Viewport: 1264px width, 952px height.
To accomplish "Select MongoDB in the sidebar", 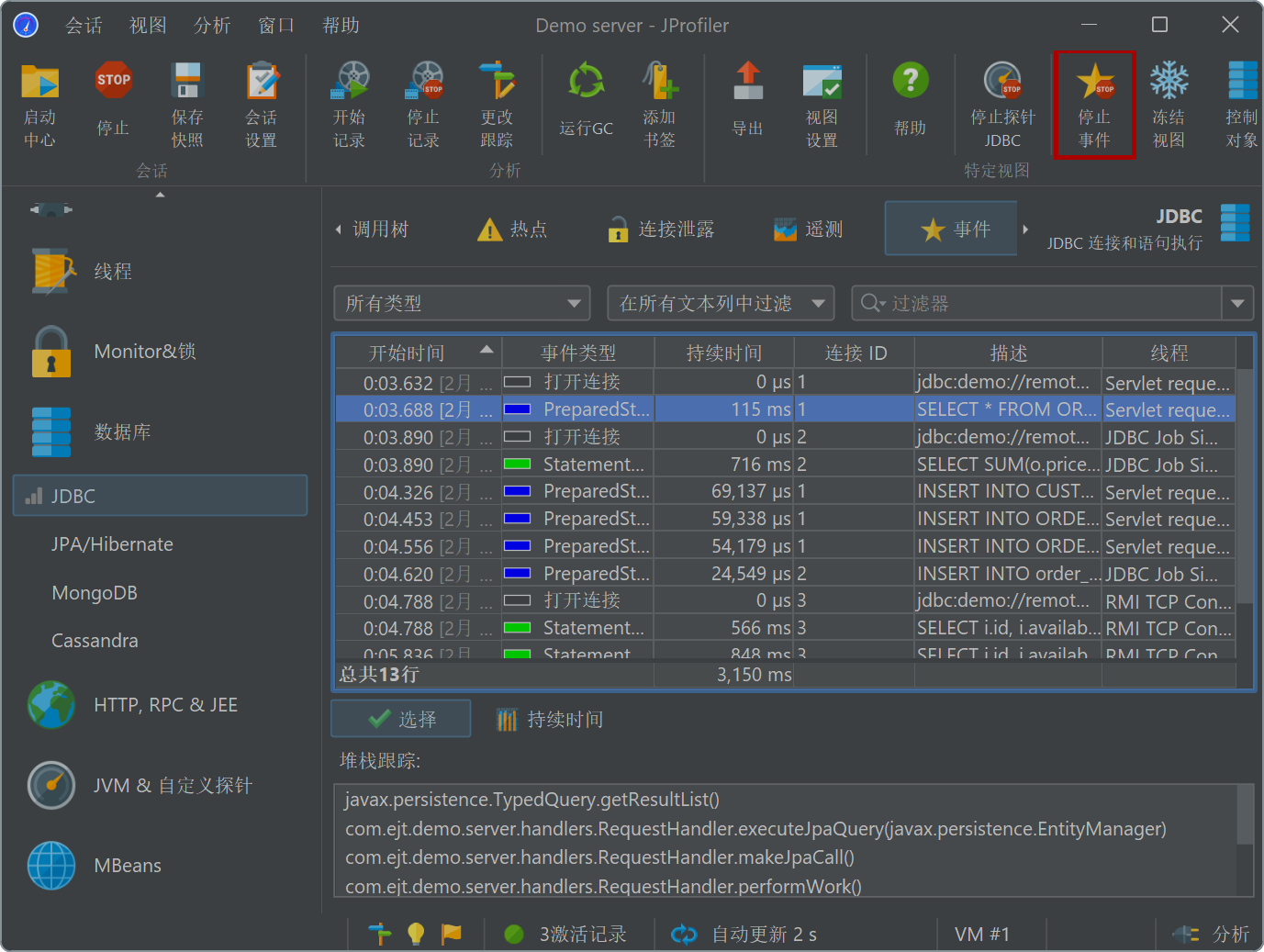I will [95, 593].
